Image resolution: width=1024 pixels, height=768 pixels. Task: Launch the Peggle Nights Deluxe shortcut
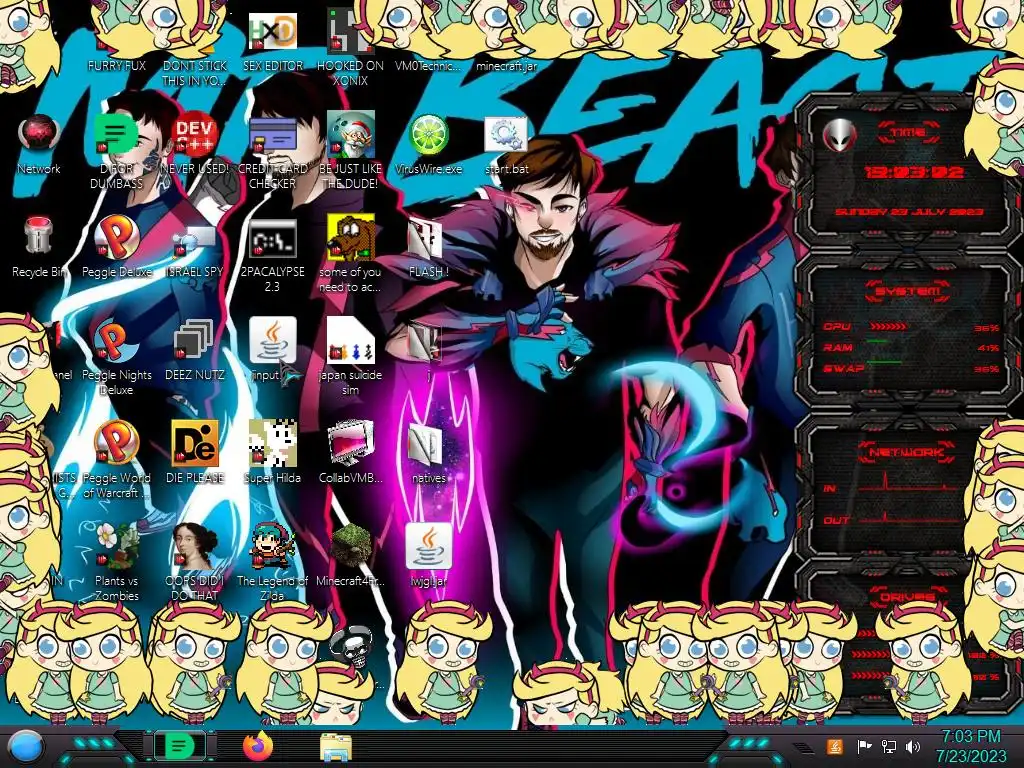tap(117, 341)
